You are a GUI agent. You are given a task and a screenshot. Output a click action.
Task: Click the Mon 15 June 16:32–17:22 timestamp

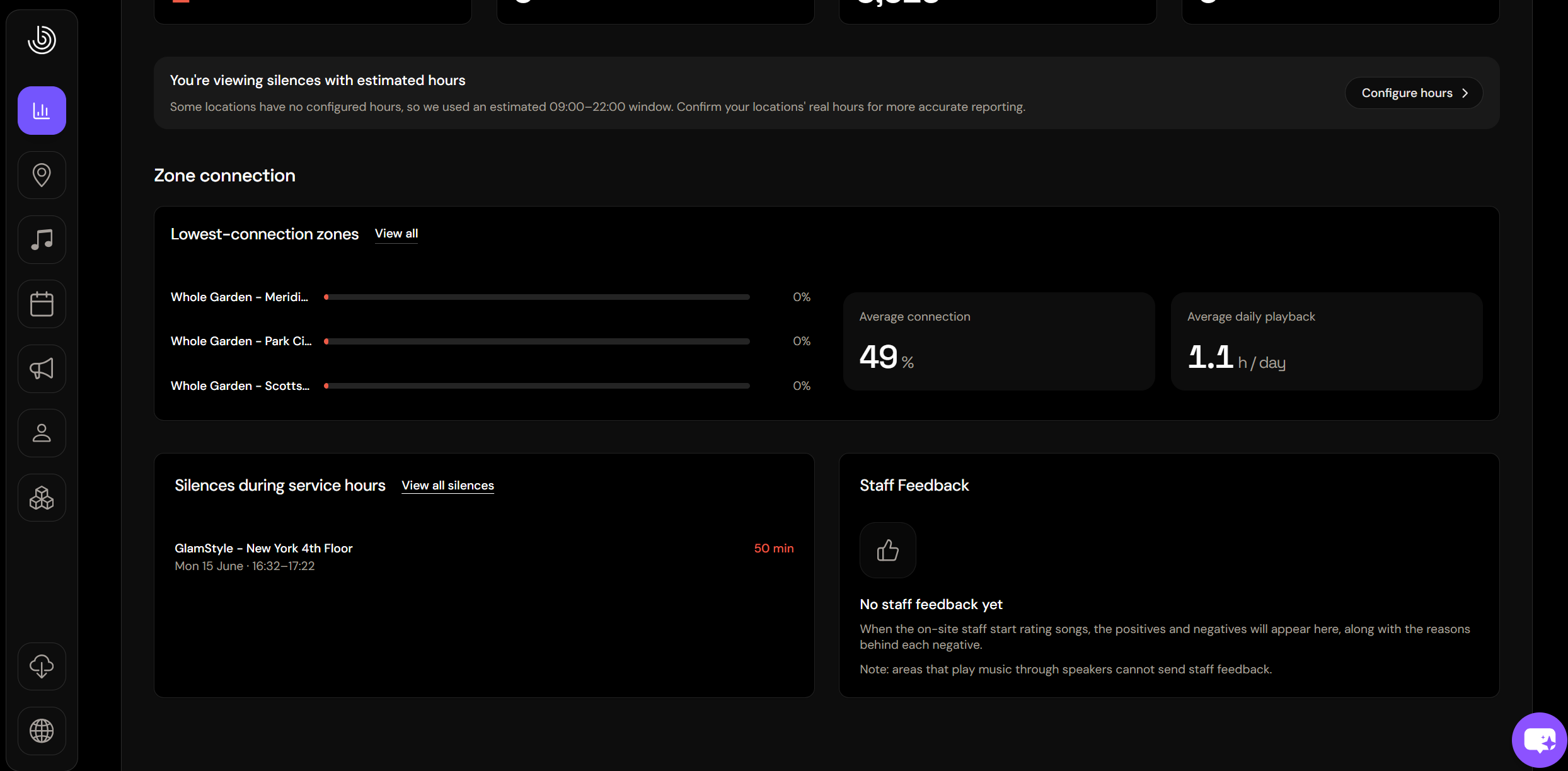point(245,566)
